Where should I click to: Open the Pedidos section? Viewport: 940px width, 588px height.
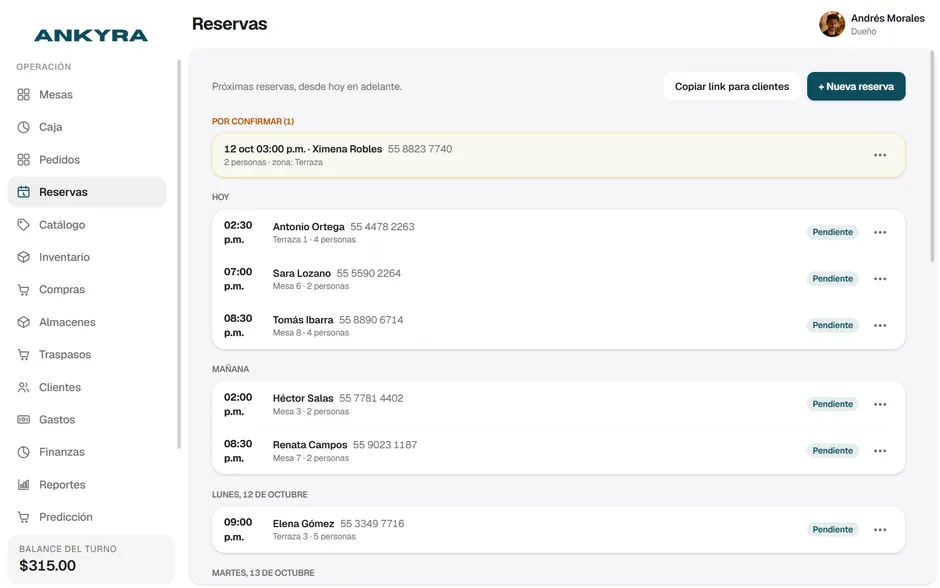click(x=87, y=159)
